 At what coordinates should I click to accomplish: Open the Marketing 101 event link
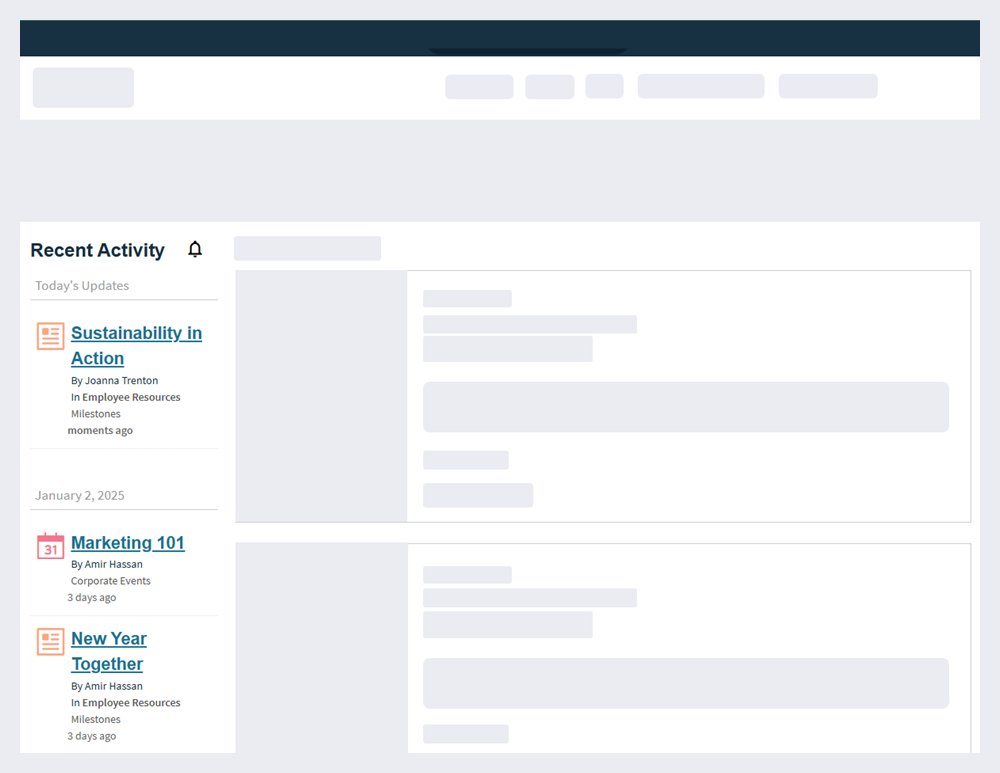point(128,543)
